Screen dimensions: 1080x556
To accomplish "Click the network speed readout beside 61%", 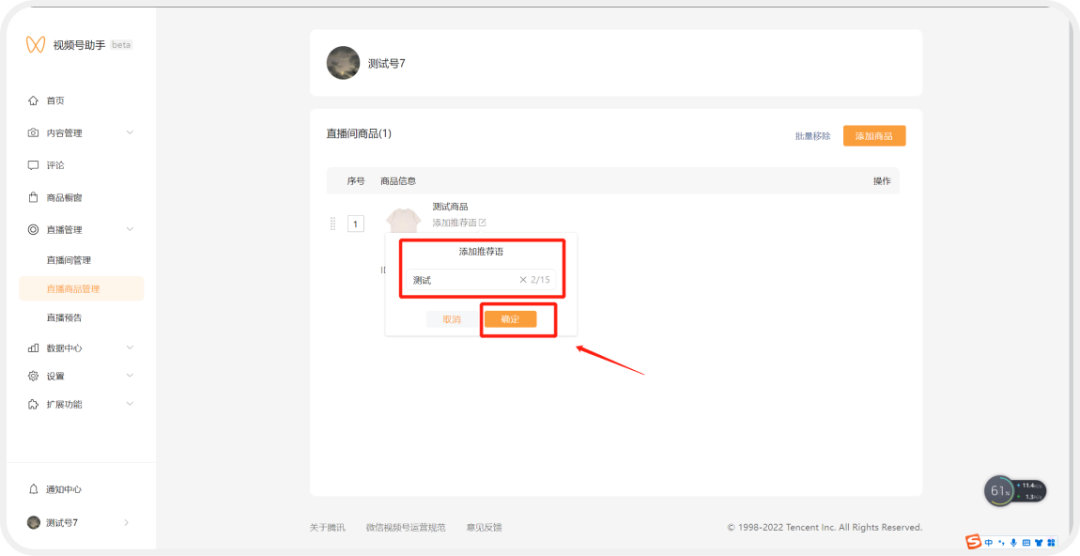I will (1030, 491).
